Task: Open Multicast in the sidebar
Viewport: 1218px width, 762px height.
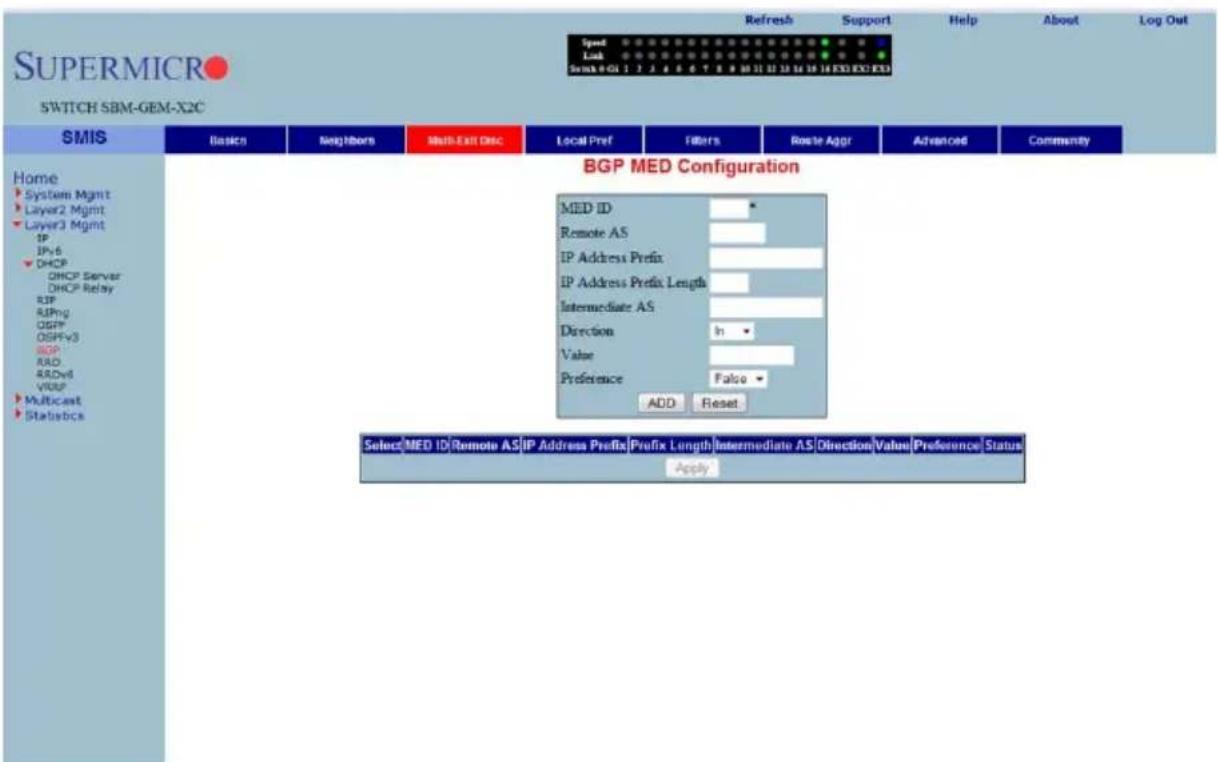Action: coord(51,403)
